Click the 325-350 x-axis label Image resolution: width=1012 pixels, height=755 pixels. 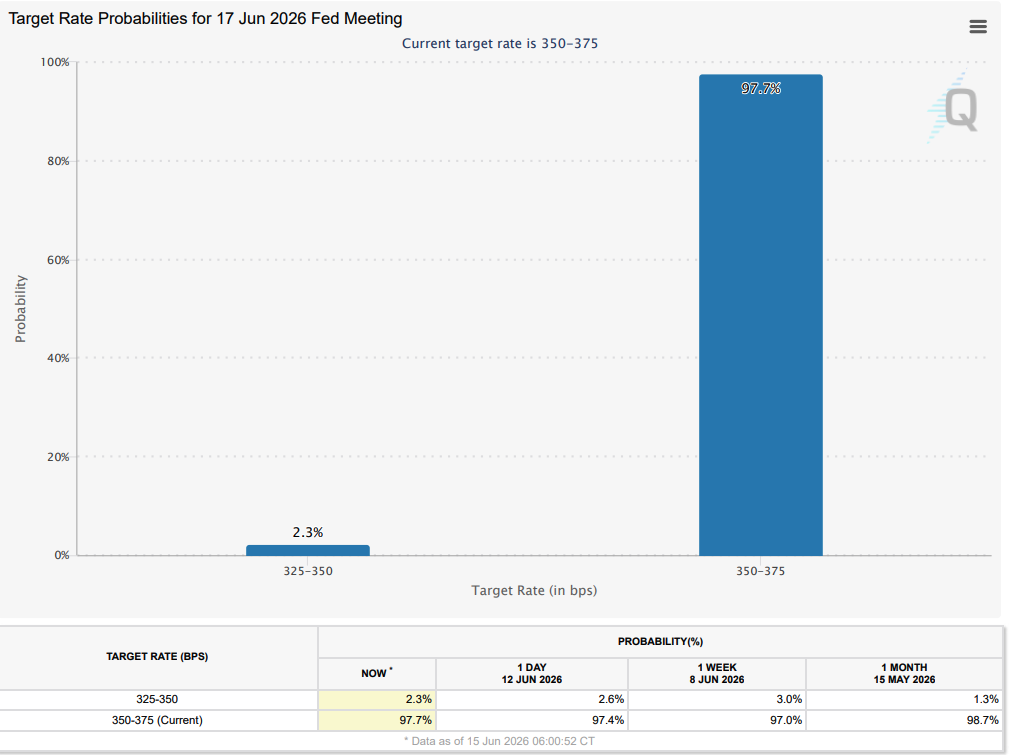[308, 571]
